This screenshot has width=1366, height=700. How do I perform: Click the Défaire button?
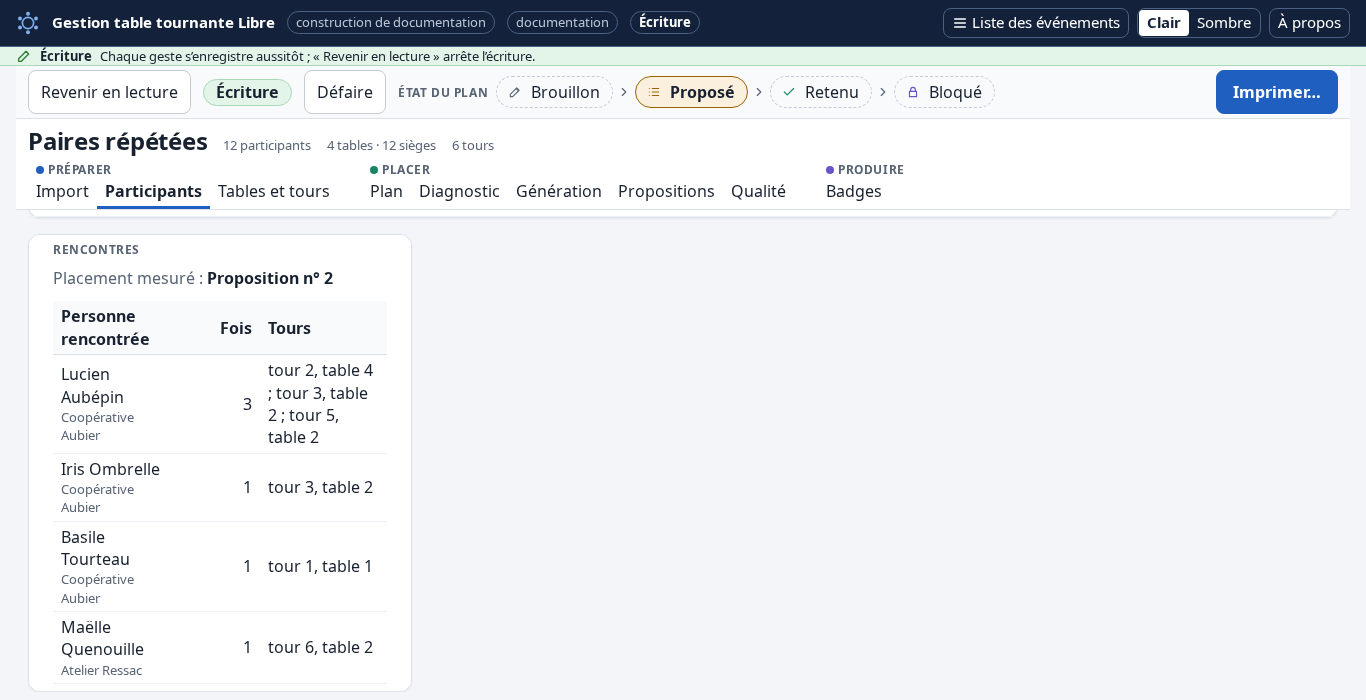pos(345,92)
